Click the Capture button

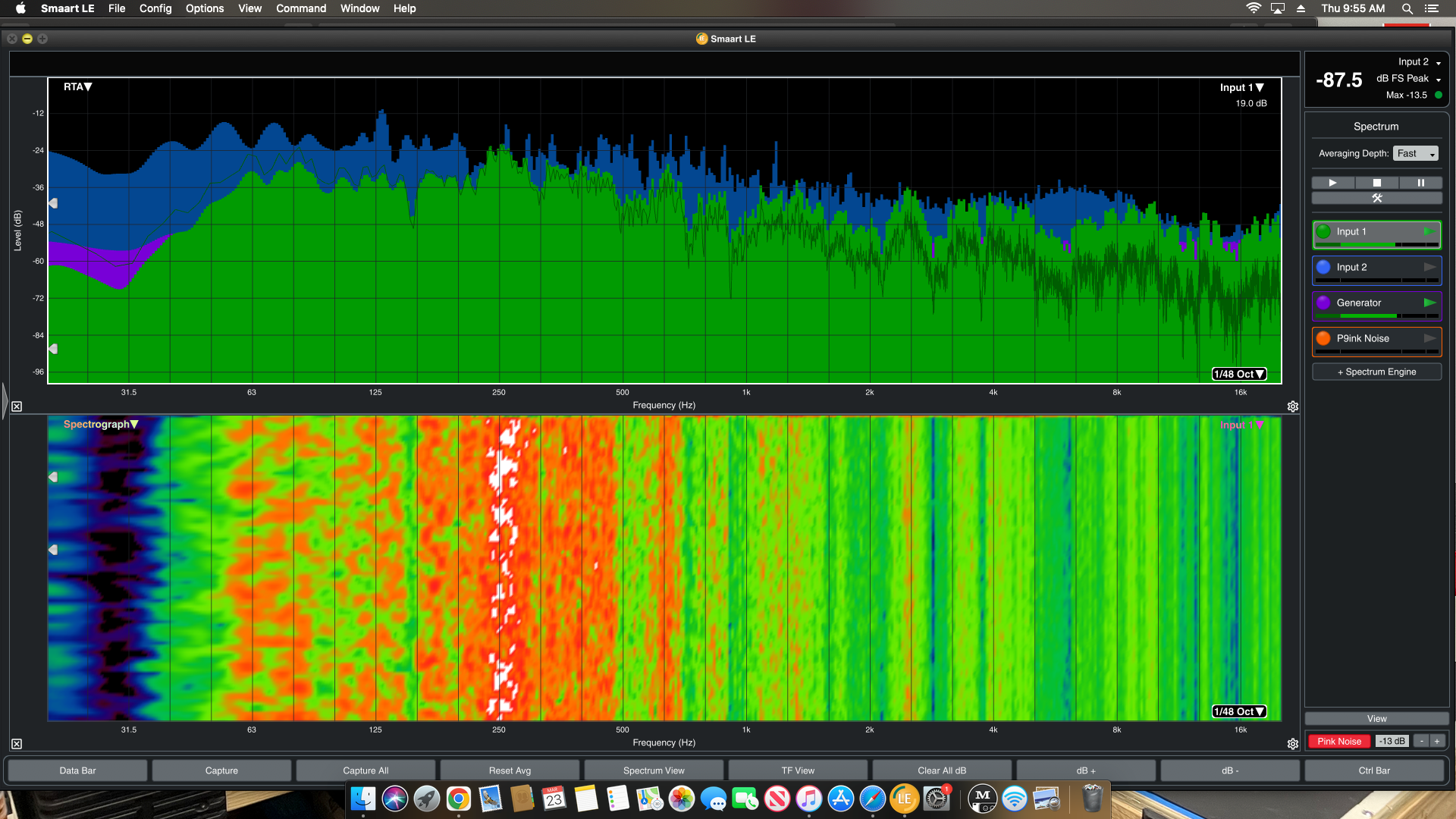click(221, 770)
